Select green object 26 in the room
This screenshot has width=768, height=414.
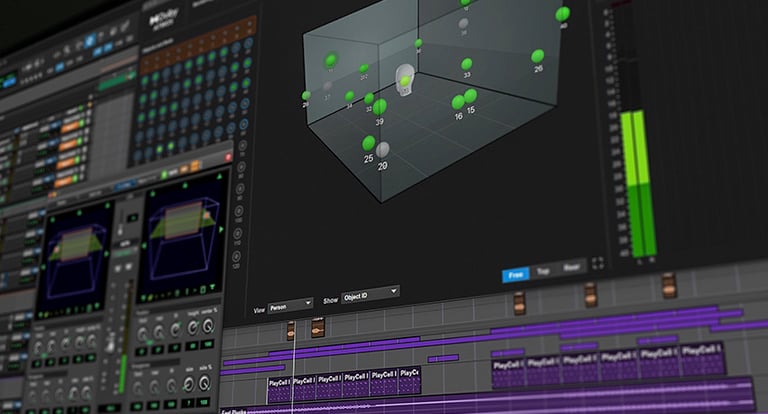point(538,56)
